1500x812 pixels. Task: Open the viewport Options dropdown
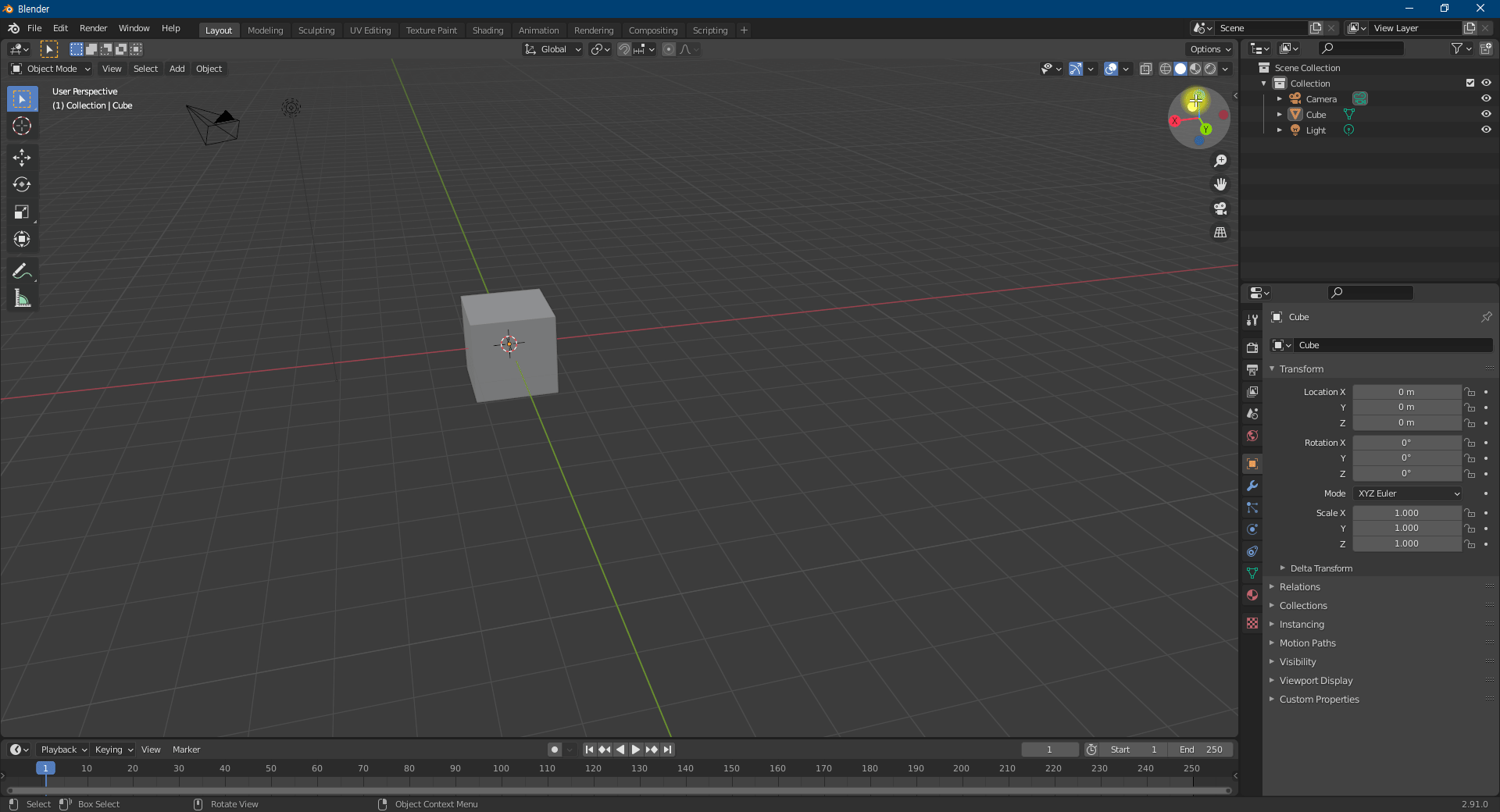(1210, 49)
